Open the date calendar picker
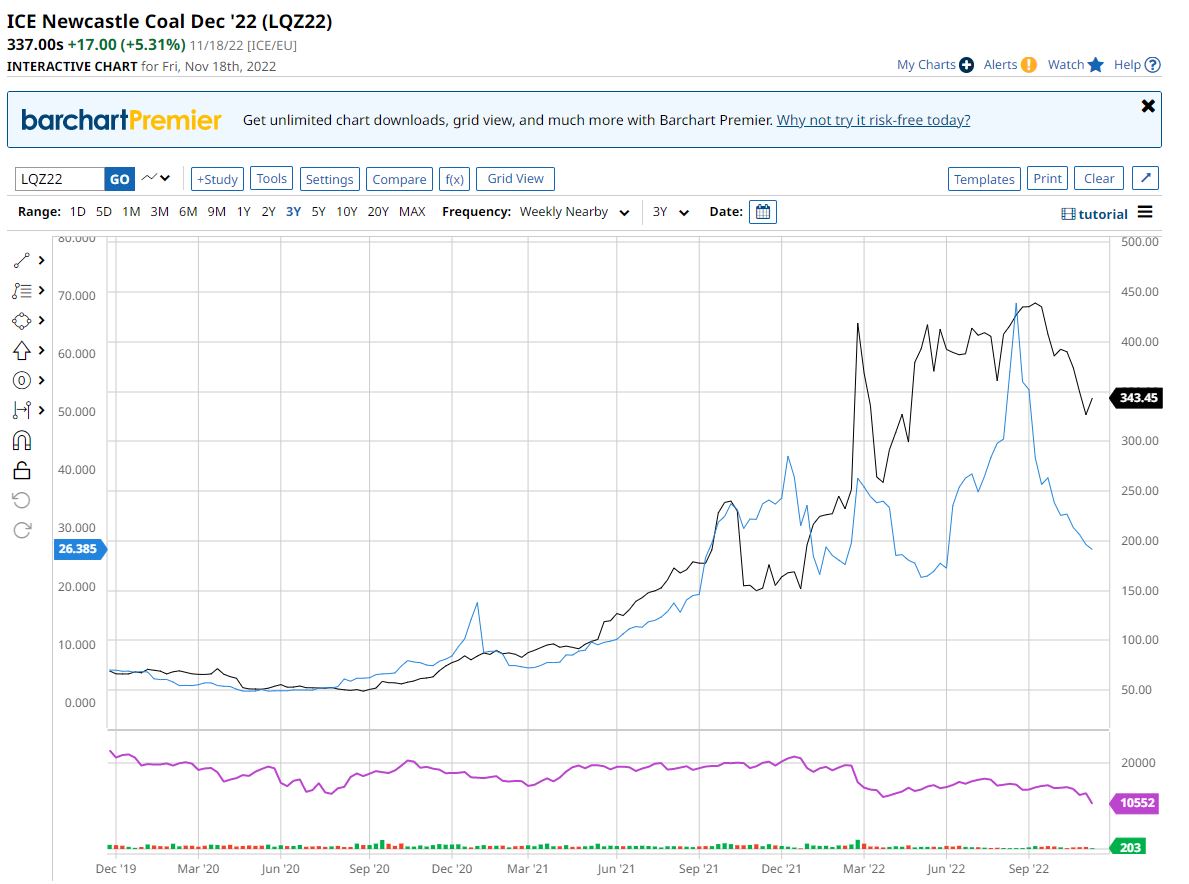Screen dimensions: 1189x884 coord(762,212)
